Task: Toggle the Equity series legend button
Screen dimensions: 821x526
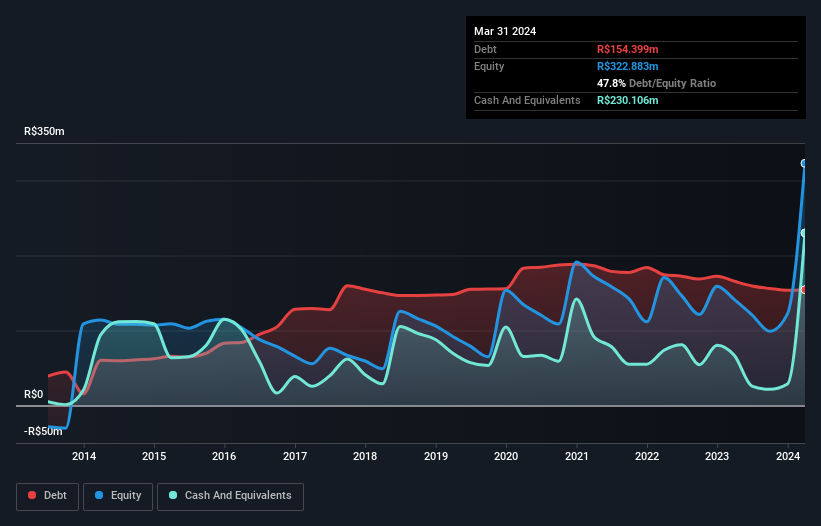Action: [118, 496]
